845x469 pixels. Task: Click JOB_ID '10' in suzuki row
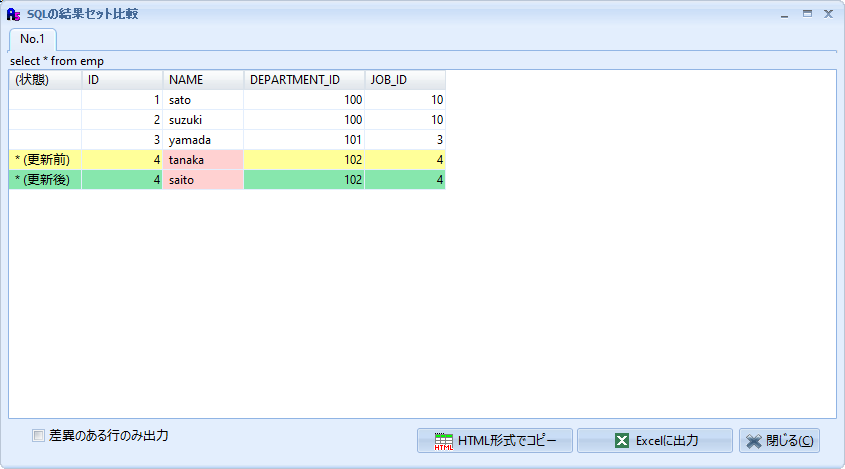[x=405, y=120]
